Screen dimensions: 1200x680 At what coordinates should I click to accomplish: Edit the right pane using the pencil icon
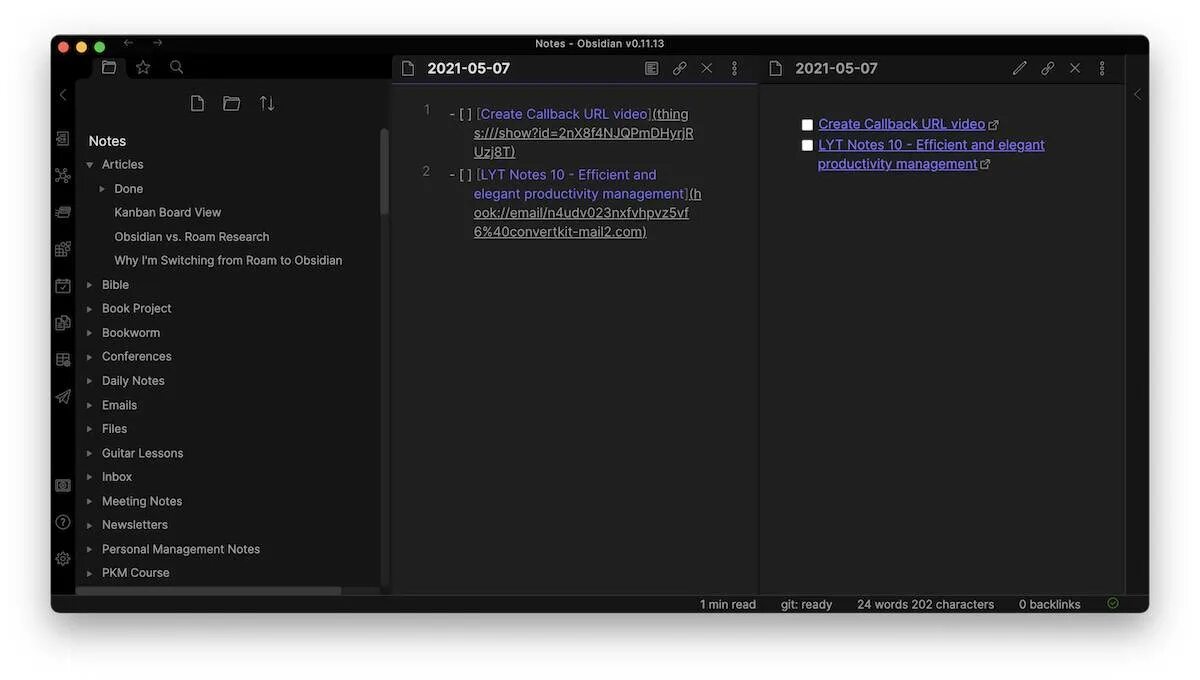pyautogui.click(x=1019, y=67)
